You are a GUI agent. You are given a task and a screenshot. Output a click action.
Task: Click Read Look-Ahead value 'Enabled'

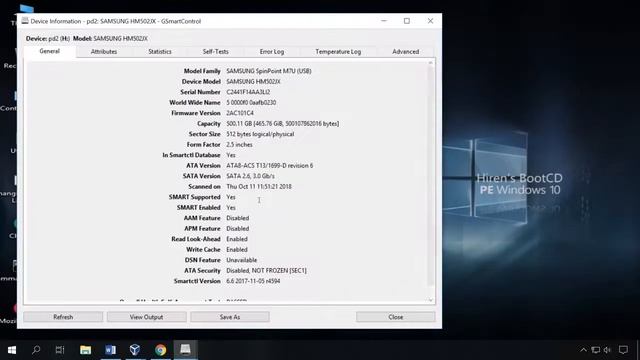pos(237,239)
